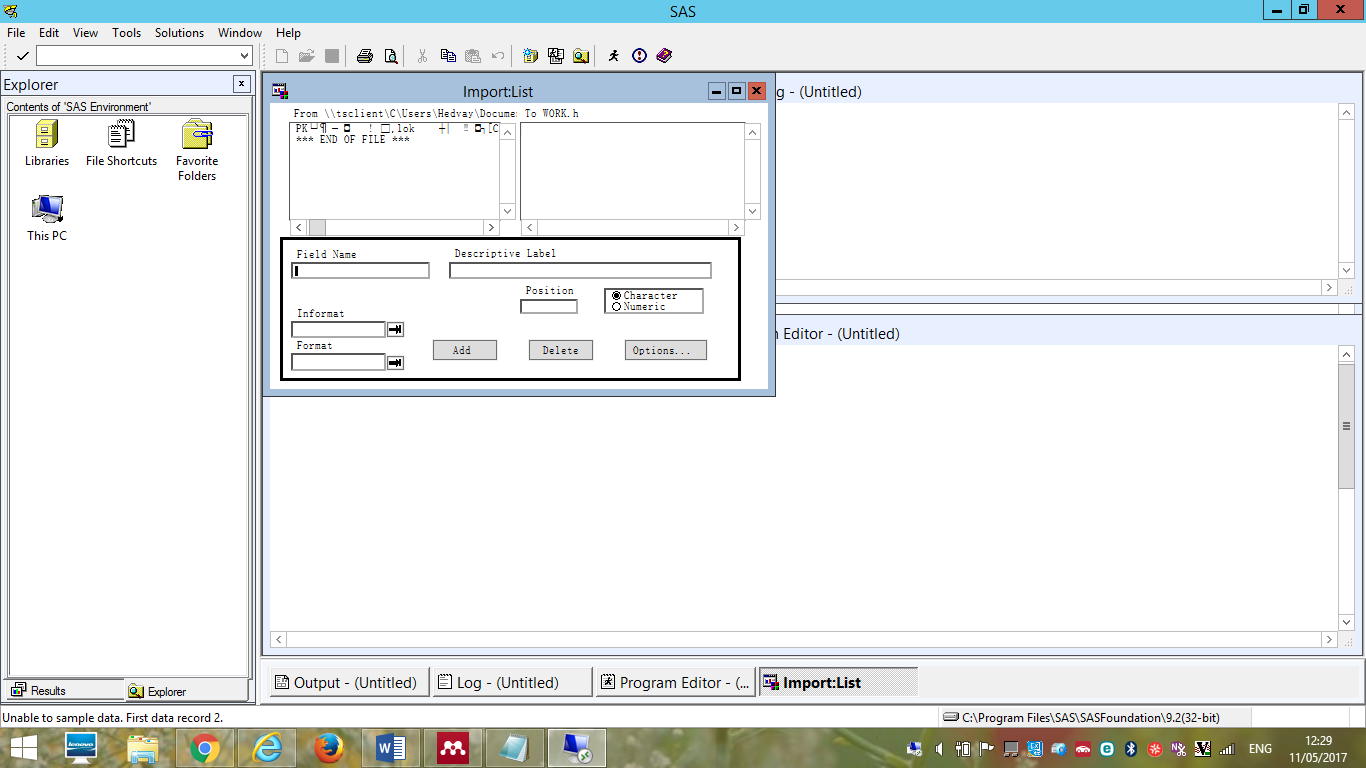Click the Editor toolbar icon left of Explorer

pyautogui.click(x=556, y=56)
